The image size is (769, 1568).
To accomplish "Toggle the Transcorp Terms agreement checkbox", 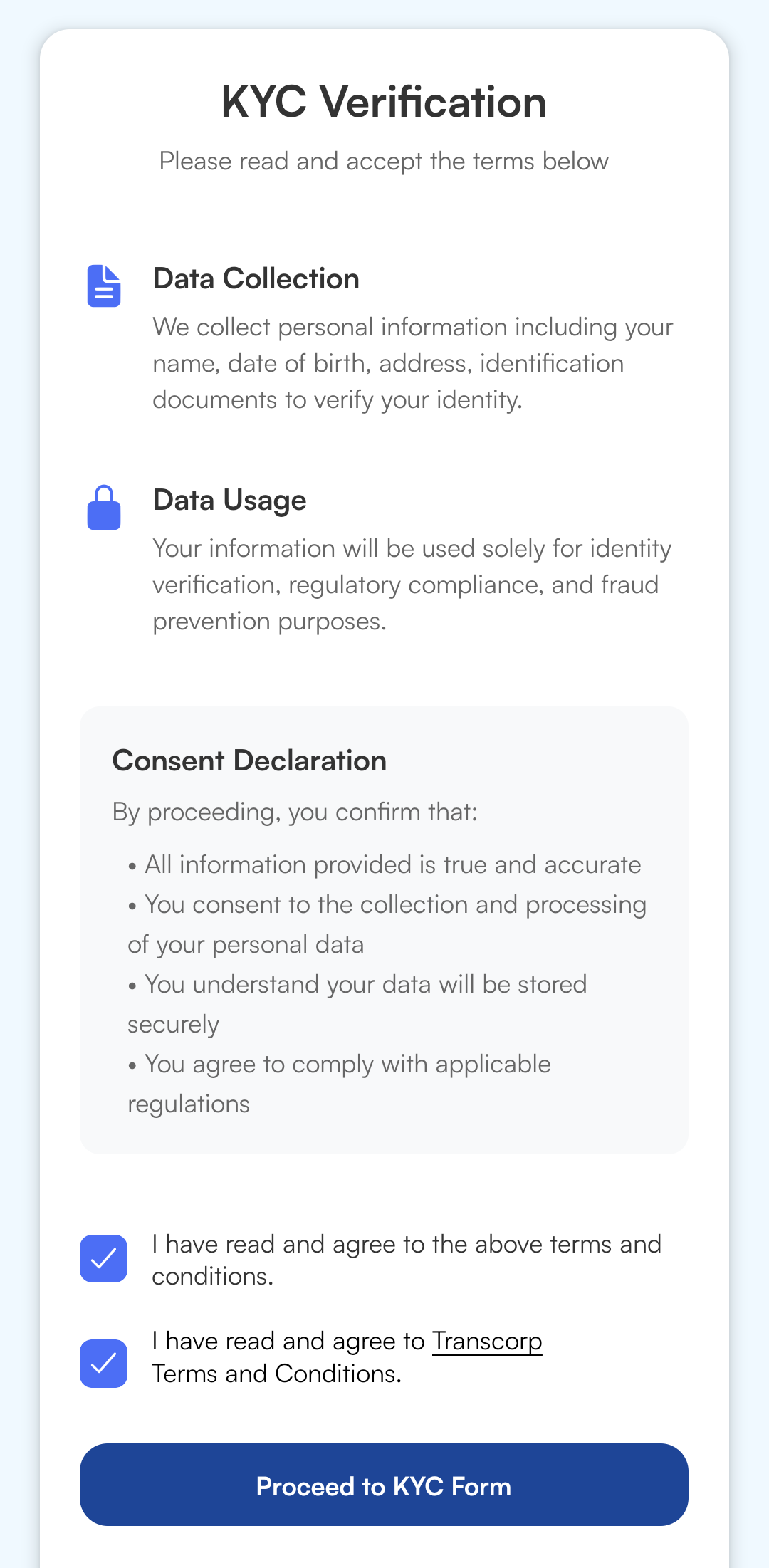I will pos(104,1363).
